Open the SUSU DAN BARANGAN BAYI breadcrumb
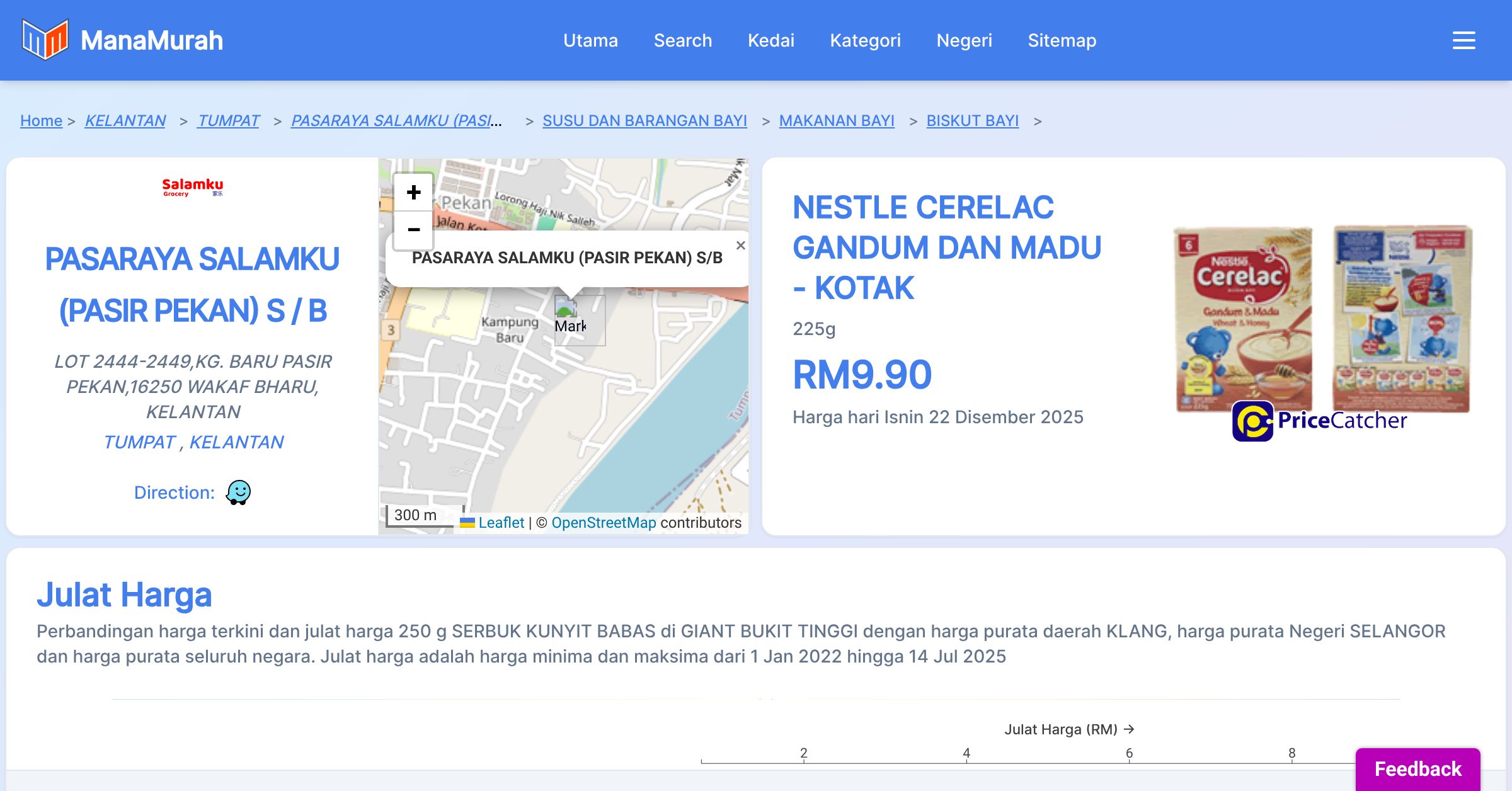The width and height of the screenshot is (1512, 791). click(644, 120)
